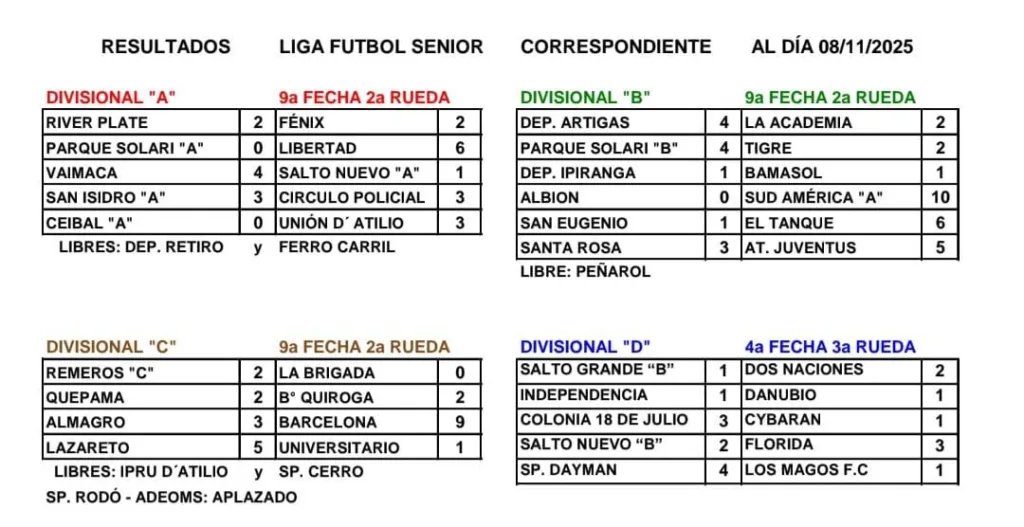
Task: Click the DIVISIONAL "C" heading
Action: 111,347
